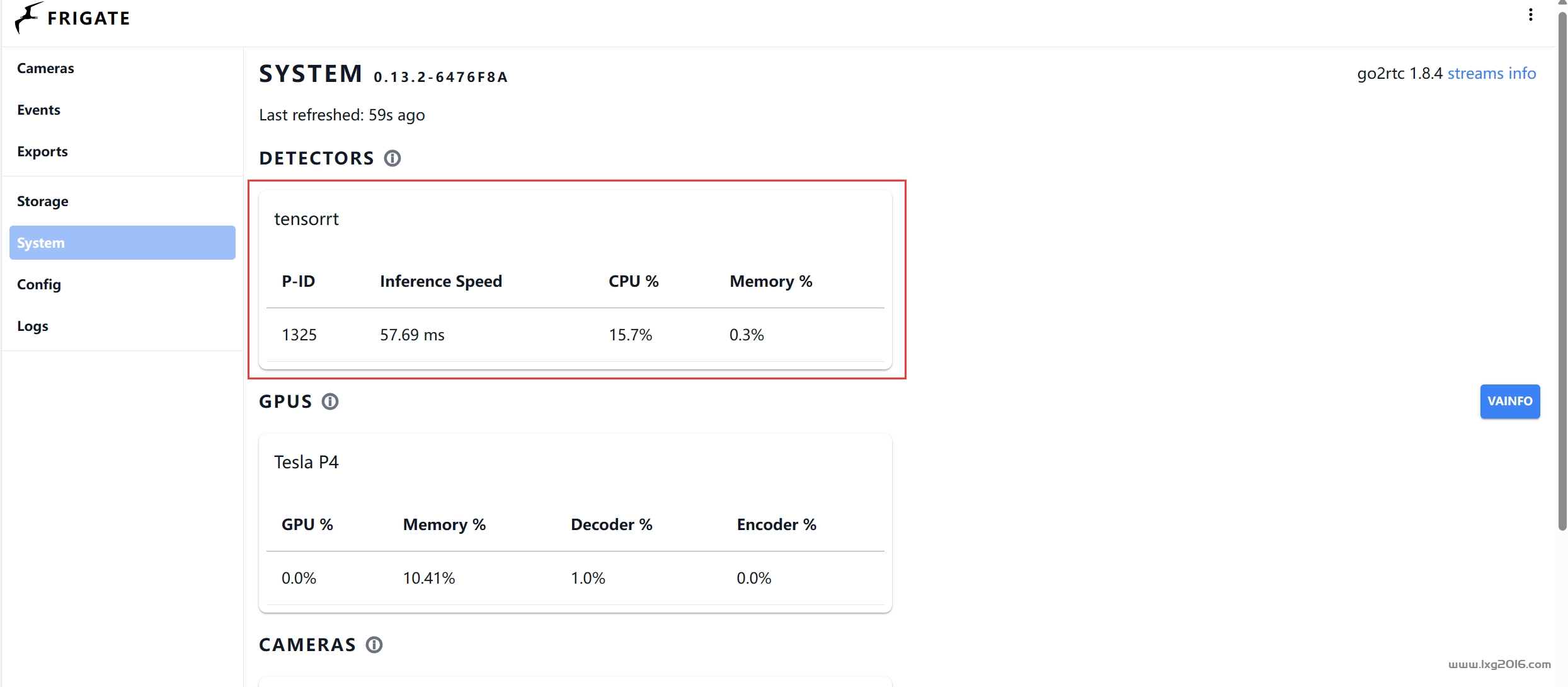Click the GPUs info icon

tap(330, 401)
